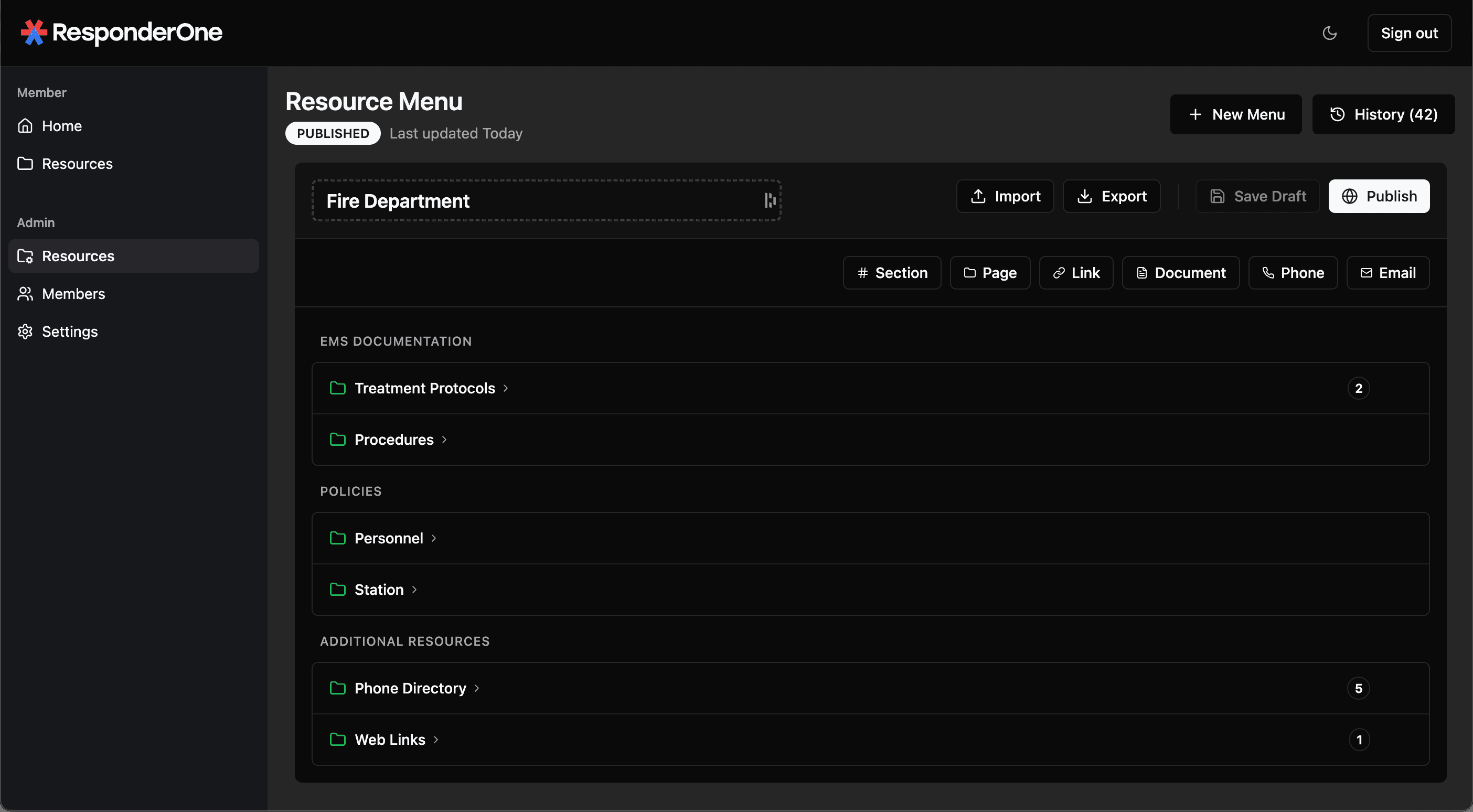Click the Export download button

point(1111,196)
